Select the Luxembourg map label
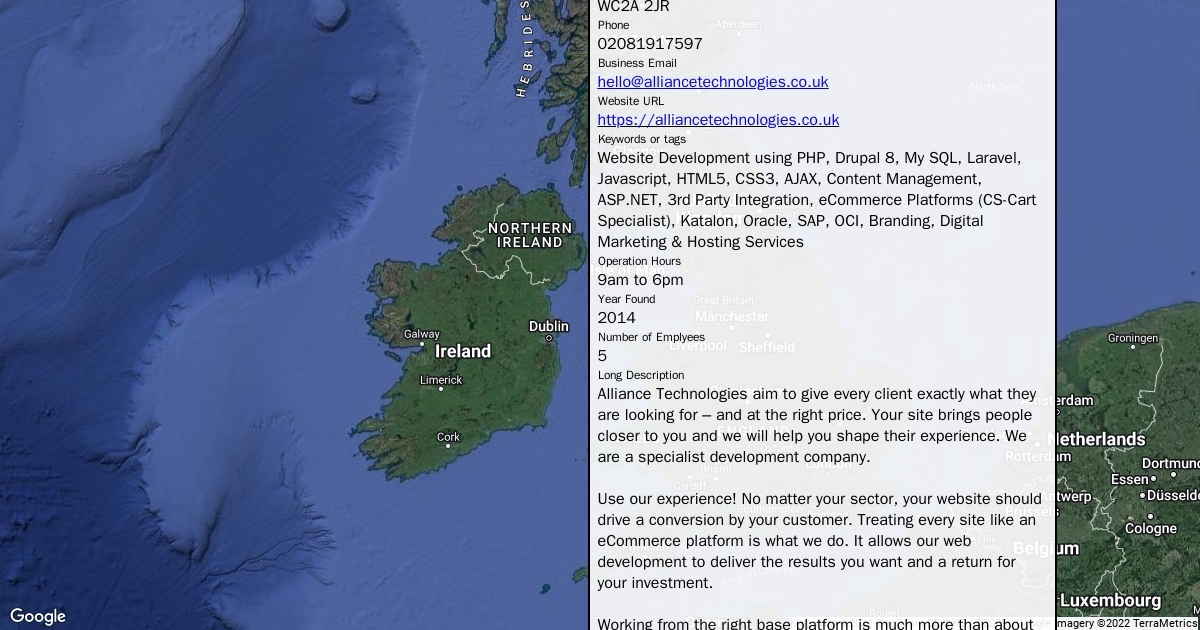The image size is (1200, 630). (x=1110, y=601)
